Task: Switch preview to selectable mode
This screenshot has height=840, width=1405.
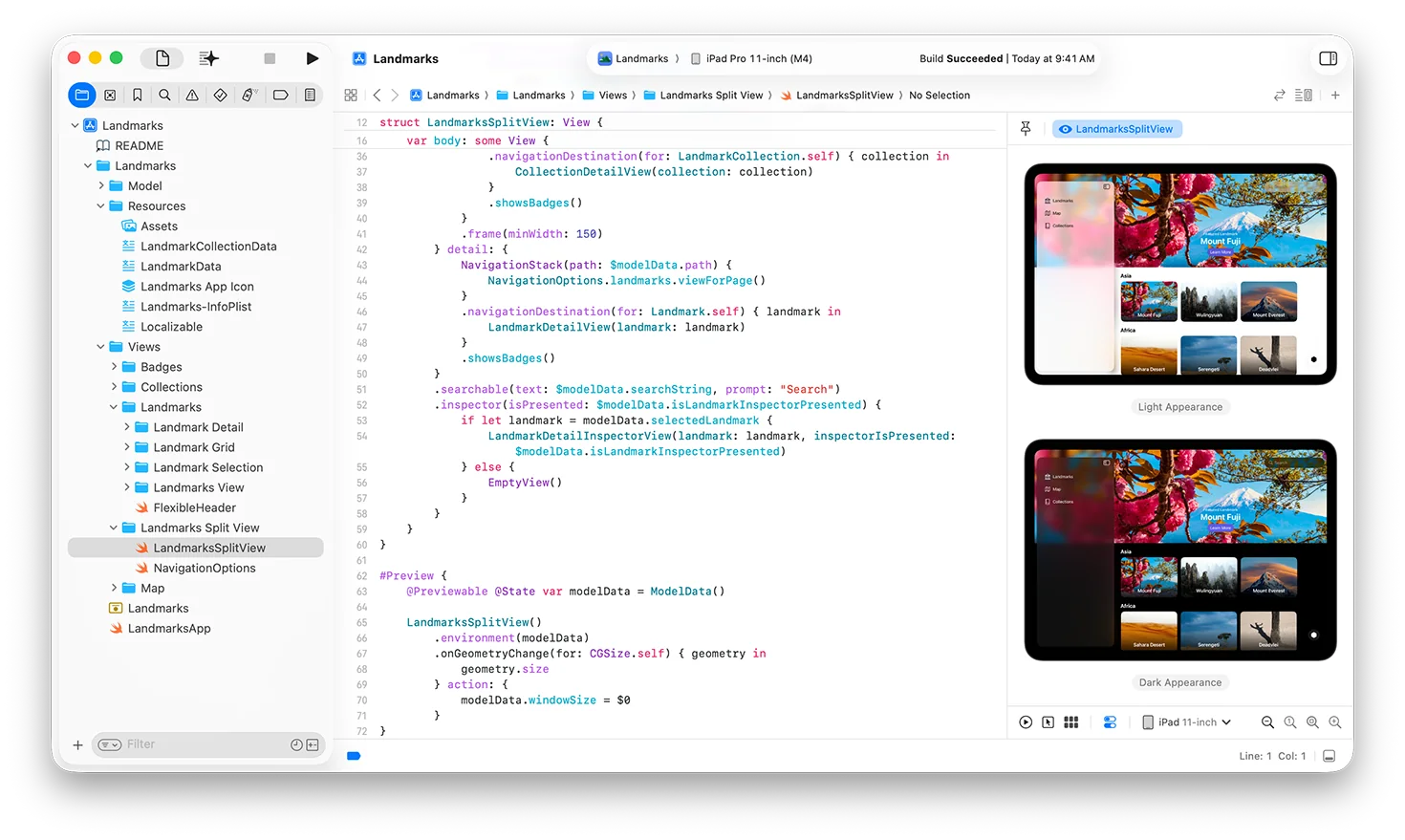Action: (x=1048, y=722)
